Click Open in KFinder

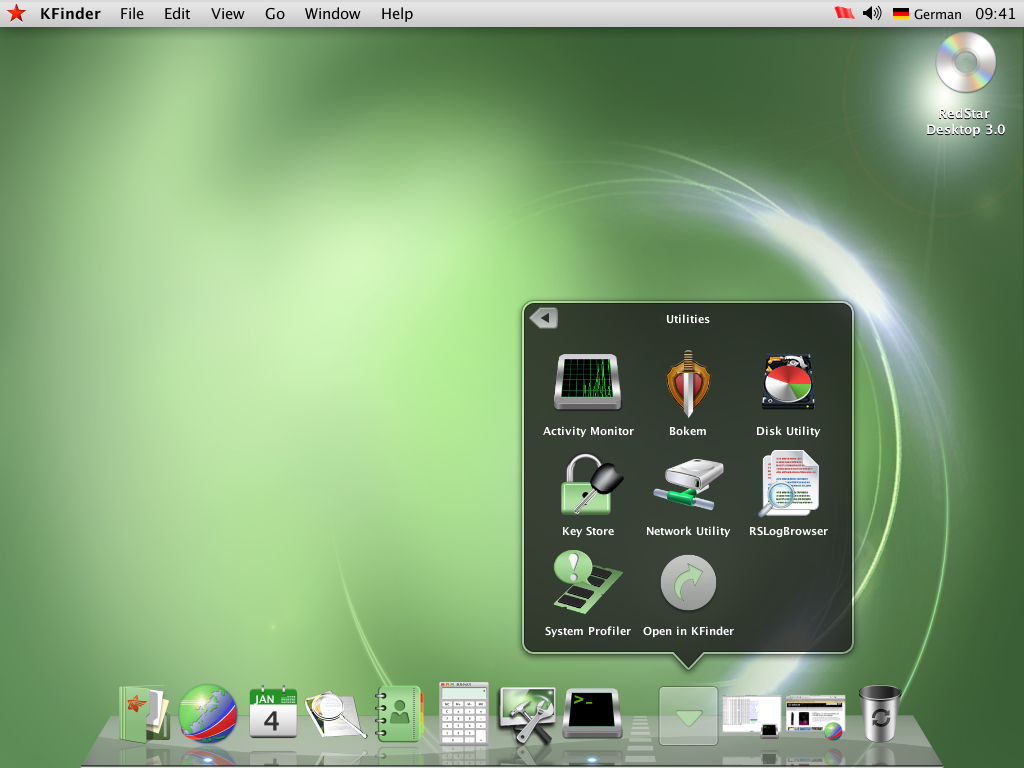click(688, 583)
